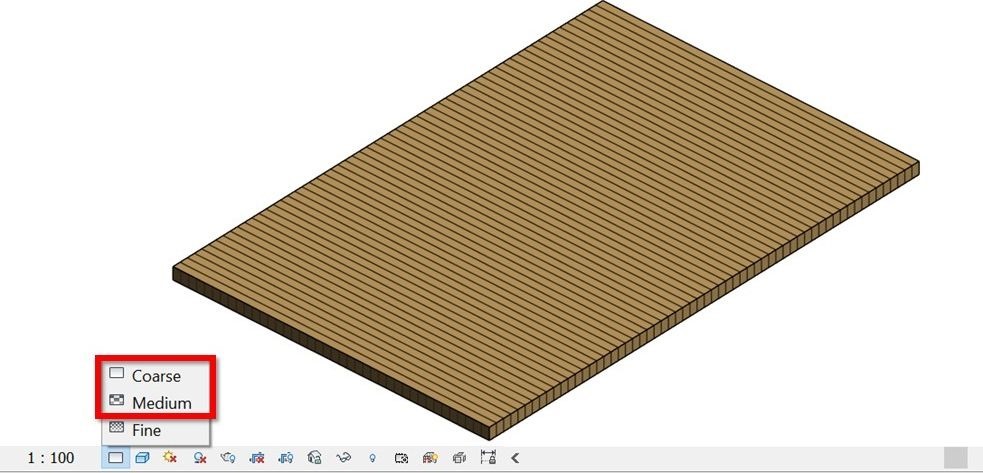Toggle the Show Analytical Model icon
Viewport: 983px width, 473px height.
(430, 458)
